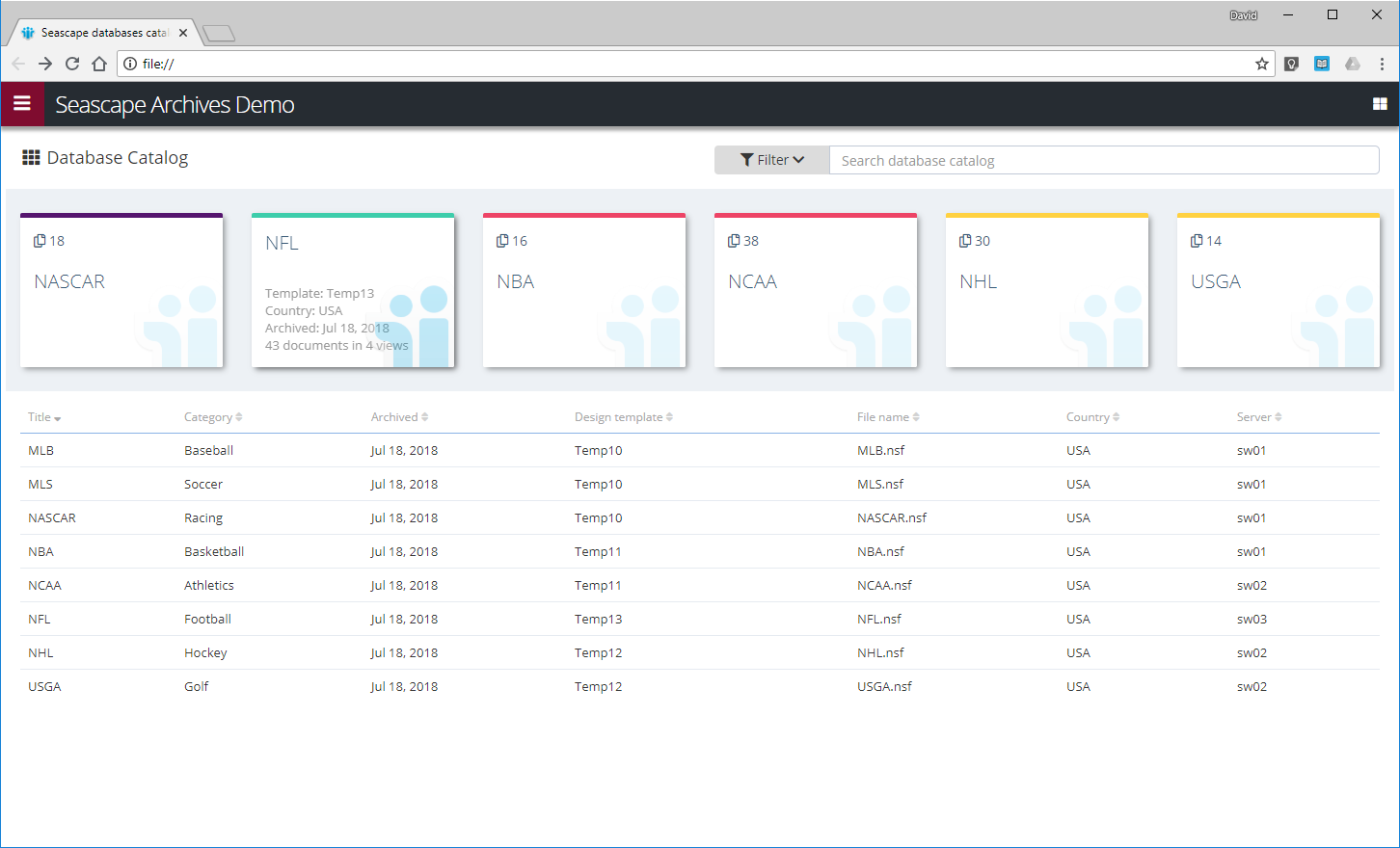Sort the table by Country
This screenshot has width=1400, height=848.
pos(1092,417)
